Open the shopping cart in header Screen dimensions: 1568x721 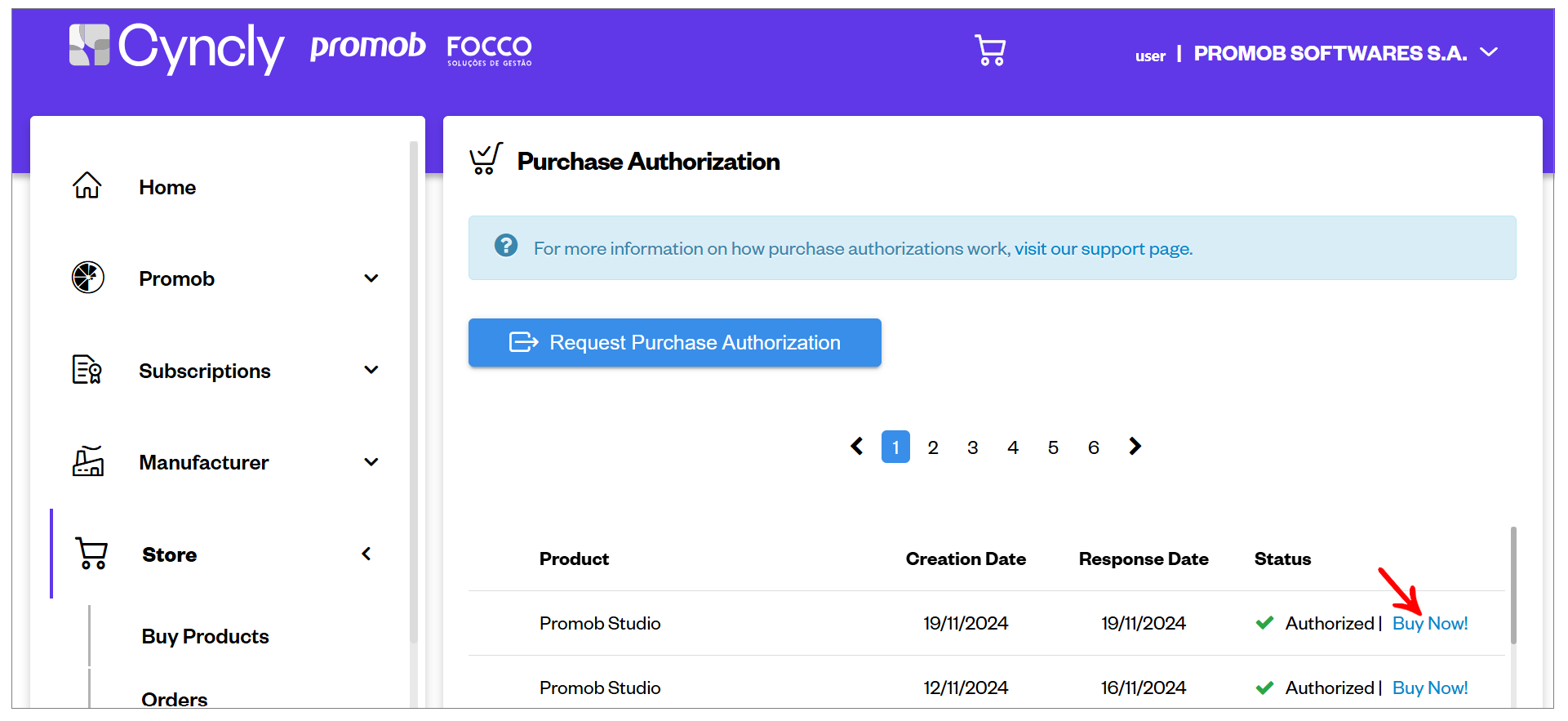tap(990, 51)
